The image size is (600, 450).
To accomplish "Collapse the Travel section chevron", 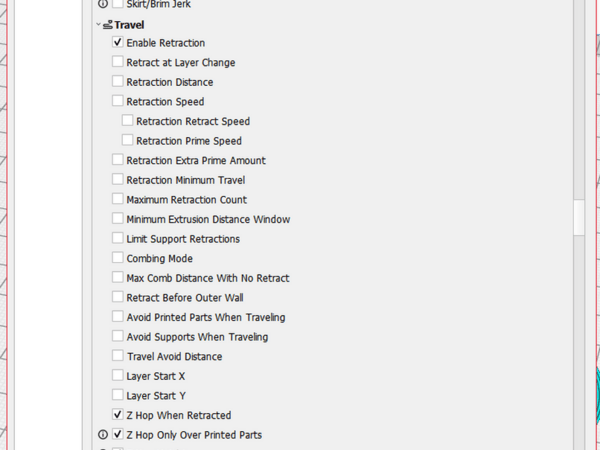I will 98,23.
